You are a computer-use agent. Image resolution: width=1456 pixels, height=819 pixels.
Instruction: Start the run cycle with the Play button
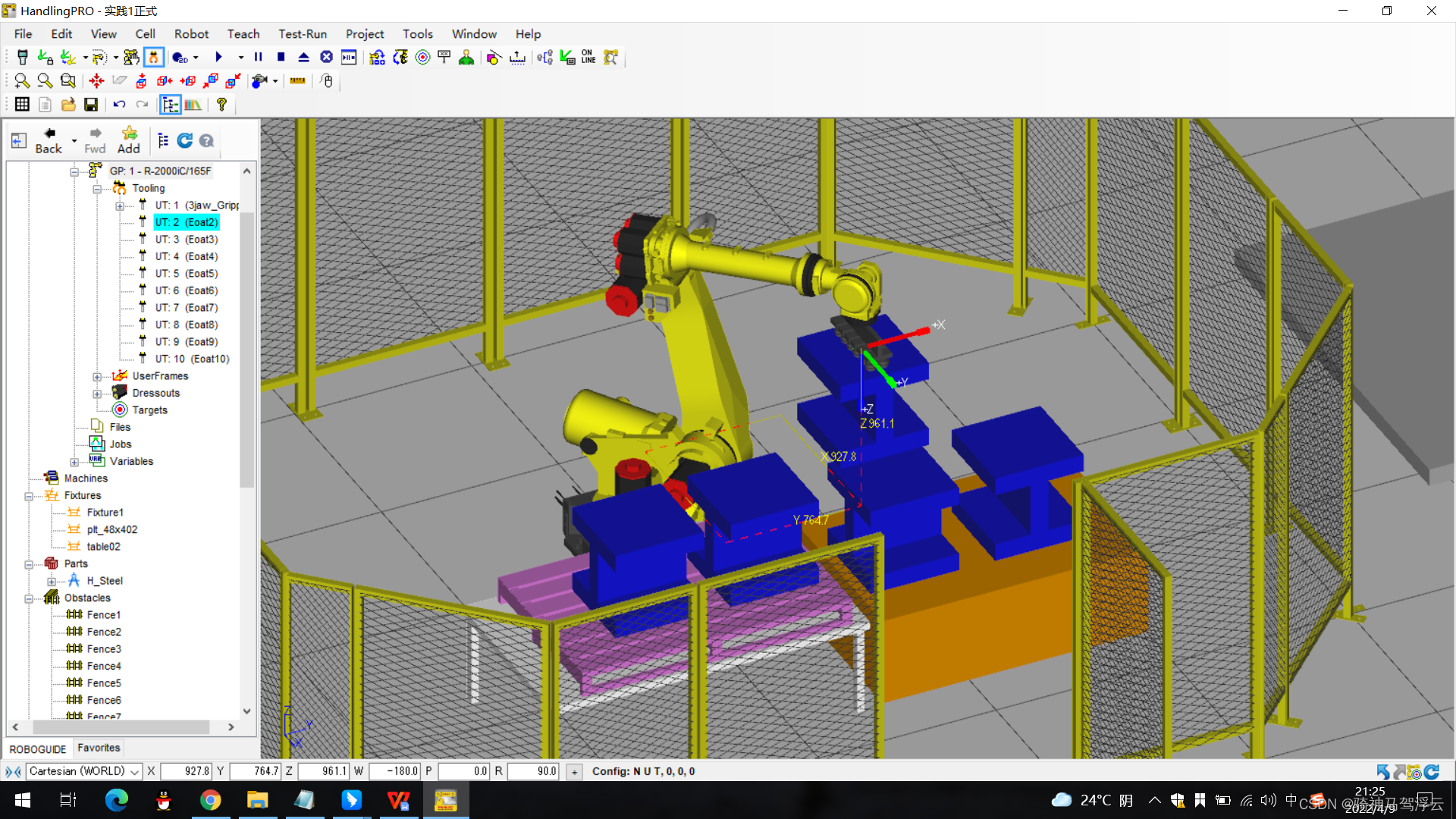[218, 58]
